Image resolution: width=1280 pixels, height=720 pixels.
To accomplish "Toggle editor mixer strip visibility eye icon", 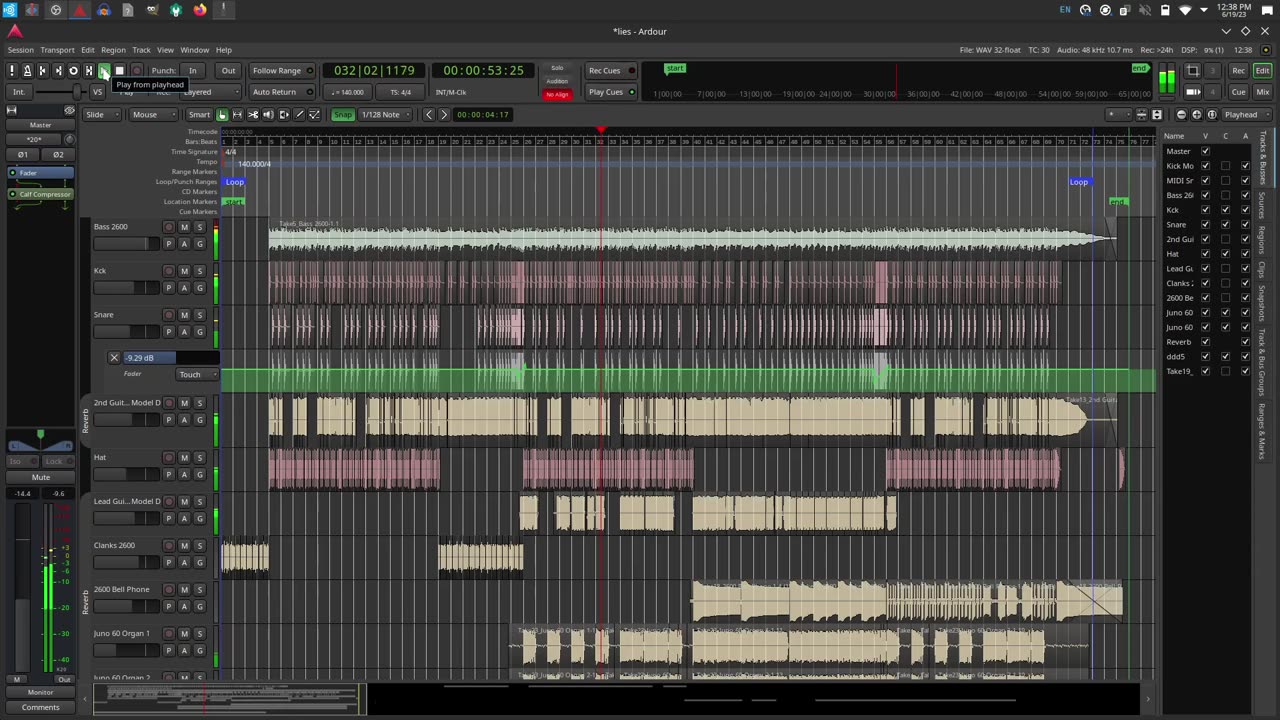I will pyautogui.click(x=69, y=111).
